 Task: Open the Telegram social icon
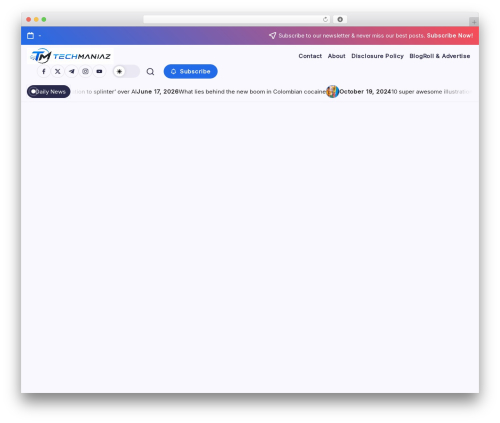[x=72, y=71]
